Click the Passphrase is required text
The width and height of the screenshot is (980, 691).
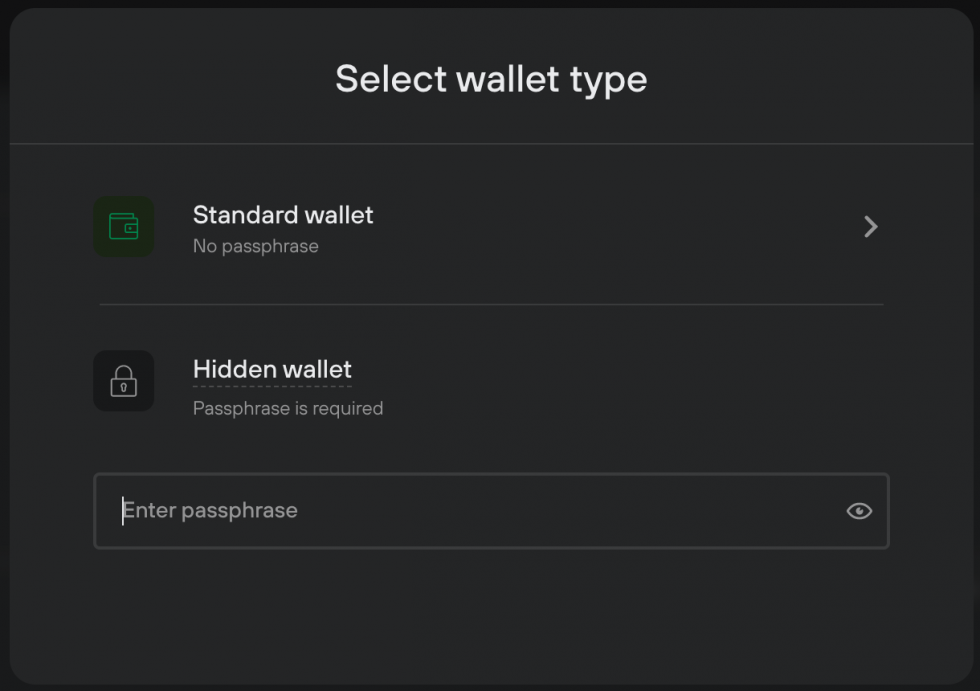tap(288, 408)
